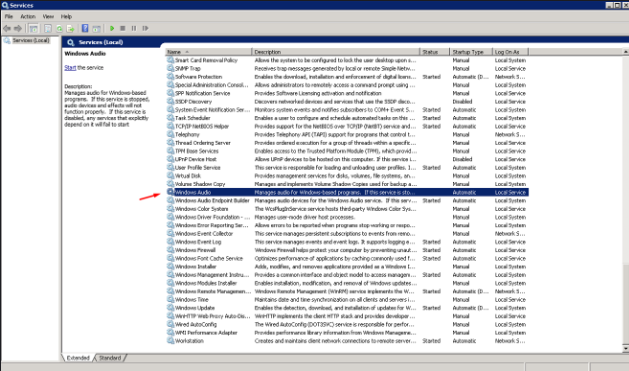The width and height of the screenshot is (629, 371).
Task: Select the Volume Shadow Copy service
Action: (347, 184)
